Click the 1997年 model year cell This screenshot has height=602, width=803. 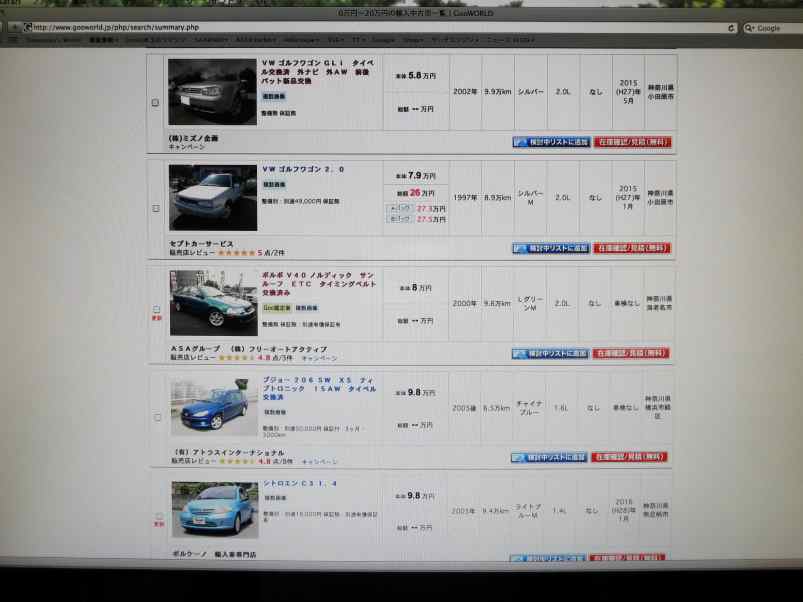(465, 198)
